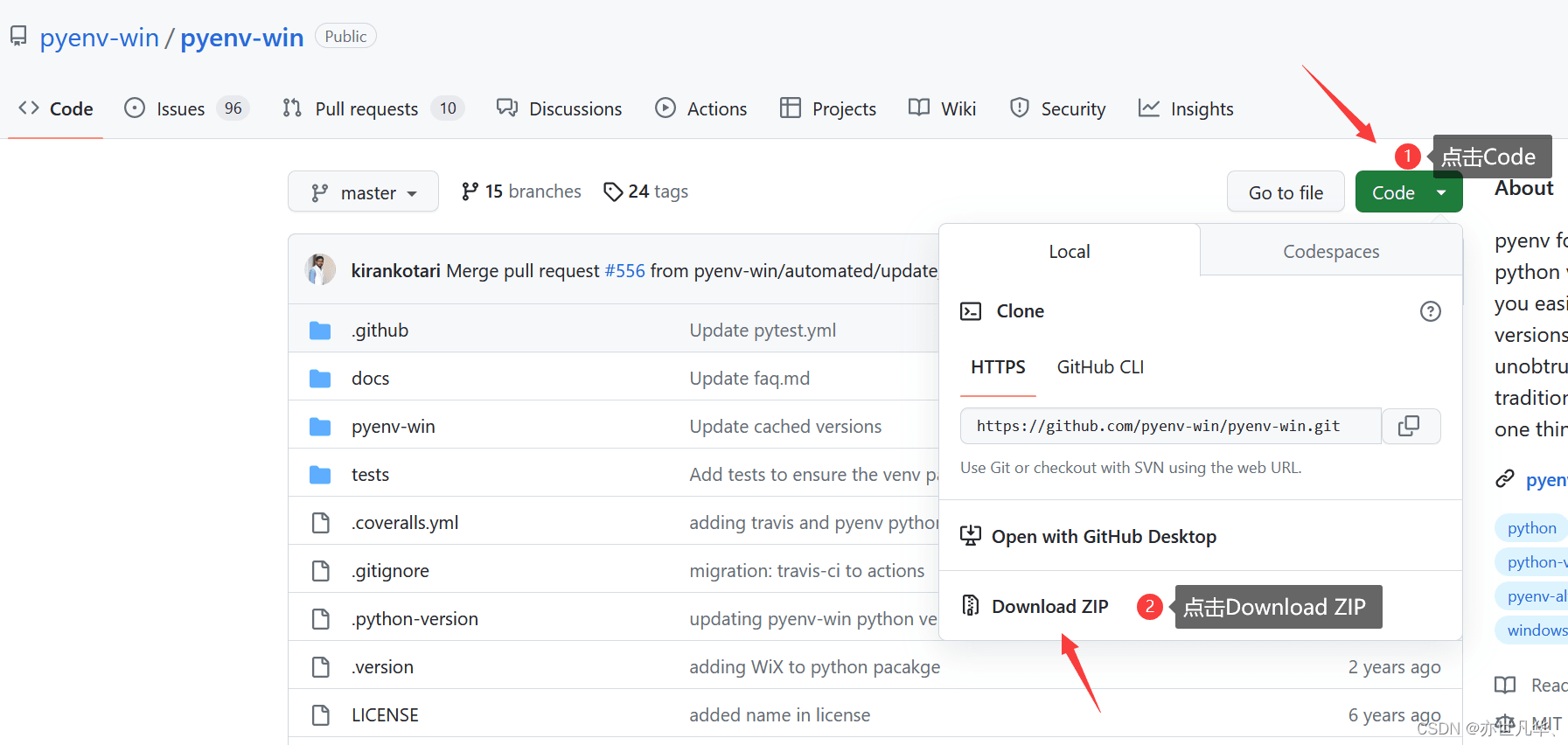Open 'added name in license' commit

click(780, 715)
